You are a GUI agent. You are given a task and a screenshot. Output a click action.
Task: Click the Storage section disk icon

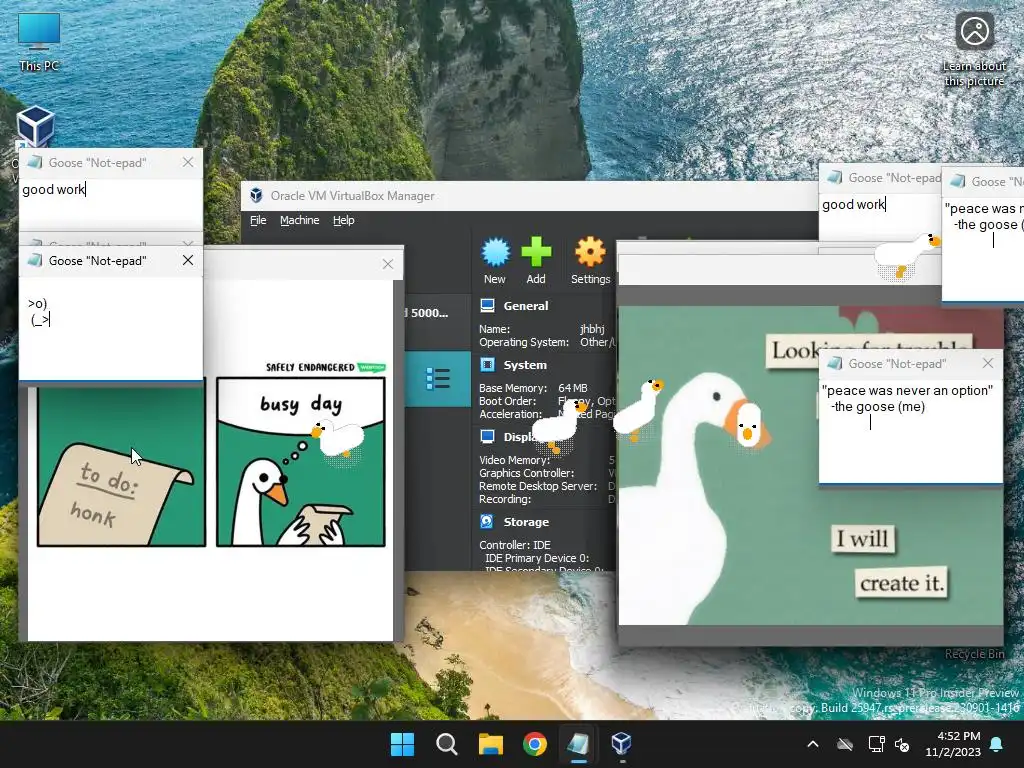[x=487, y=521]
